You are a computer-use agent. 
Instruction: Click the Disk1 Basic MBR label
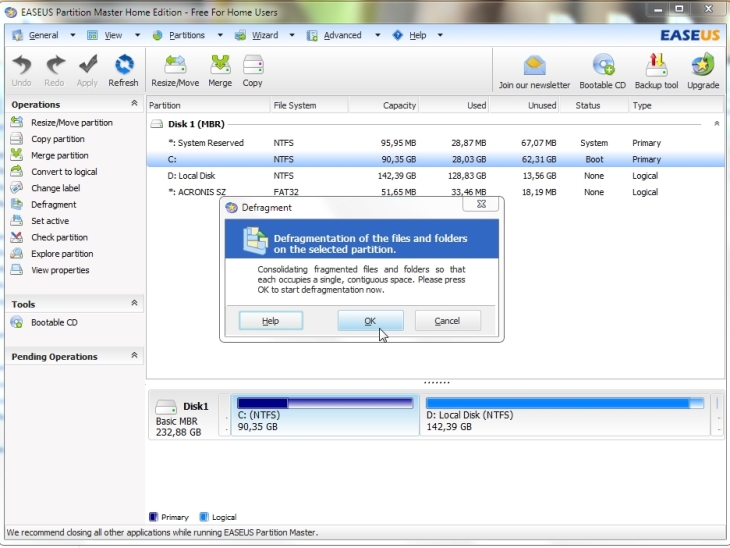tap(183, 415)
